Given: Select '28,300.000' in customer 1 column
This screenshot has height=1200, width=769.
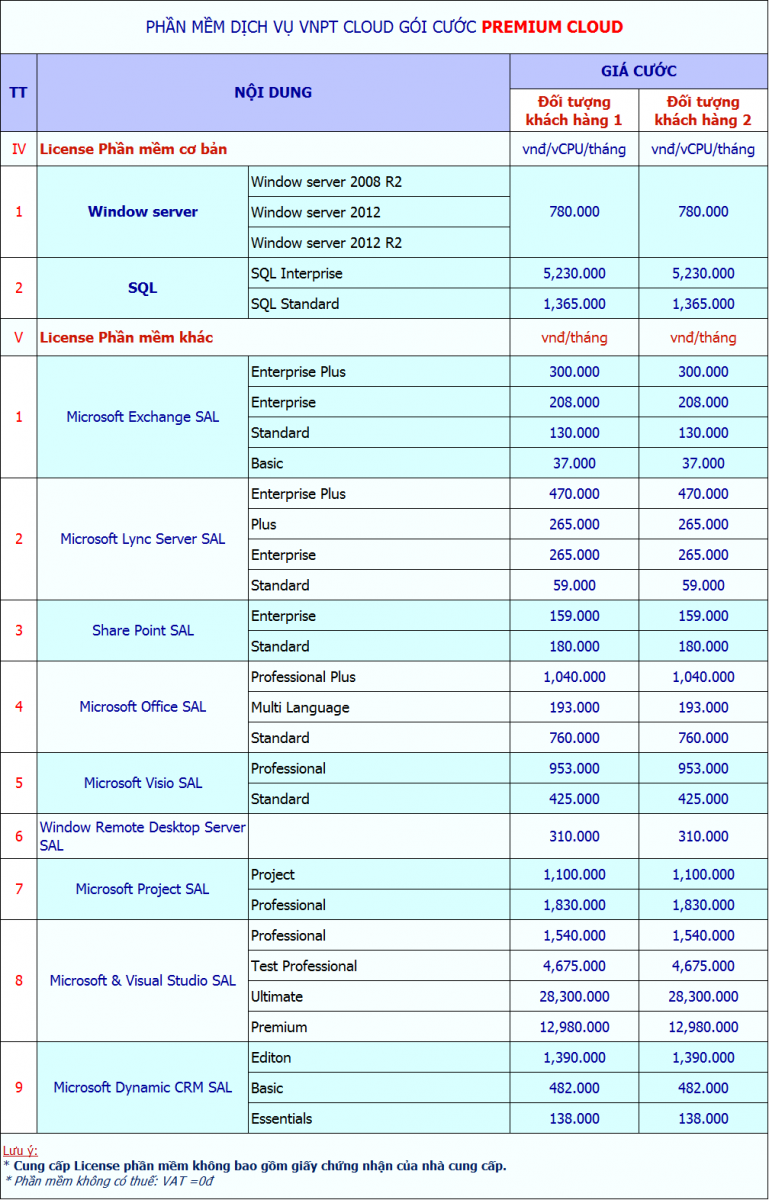Looking at the screenshot, I should [574, 996].
